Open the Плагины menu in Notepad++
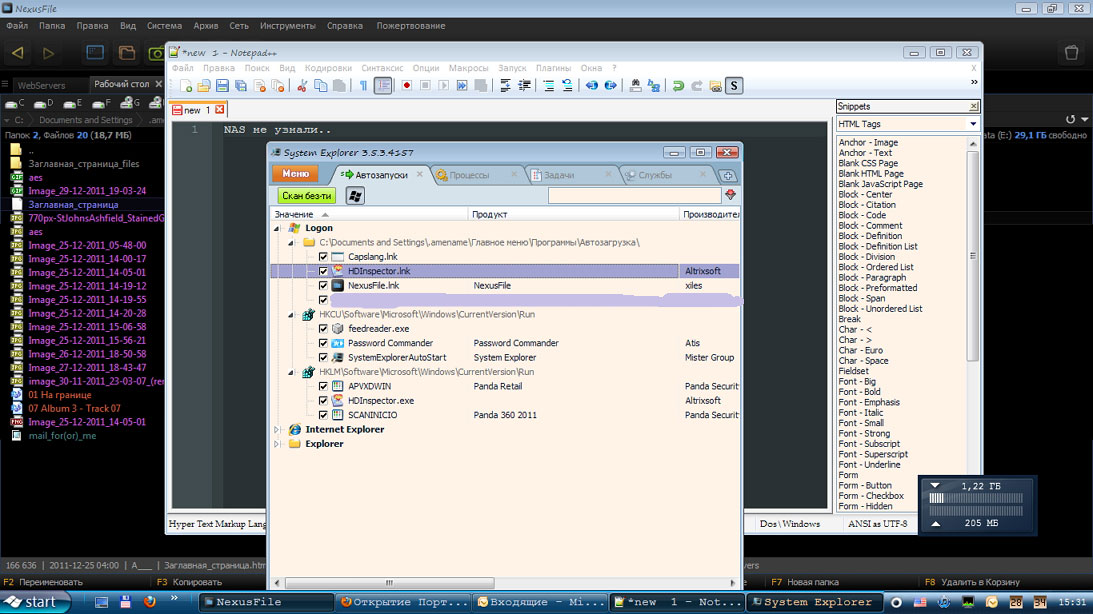The height and width of the screenshot is (614, 1093). (553, 68)
